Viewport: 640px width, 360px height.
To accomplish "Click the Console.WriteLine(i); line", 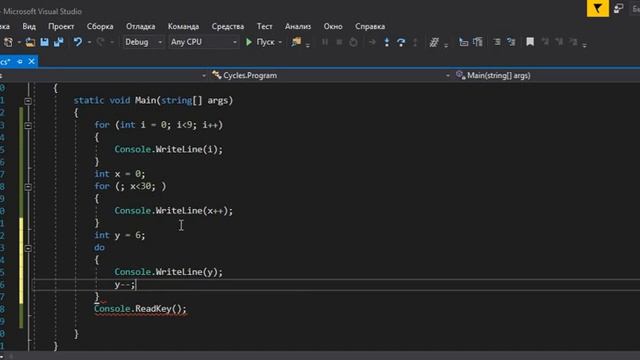I will tap(169, 150).
